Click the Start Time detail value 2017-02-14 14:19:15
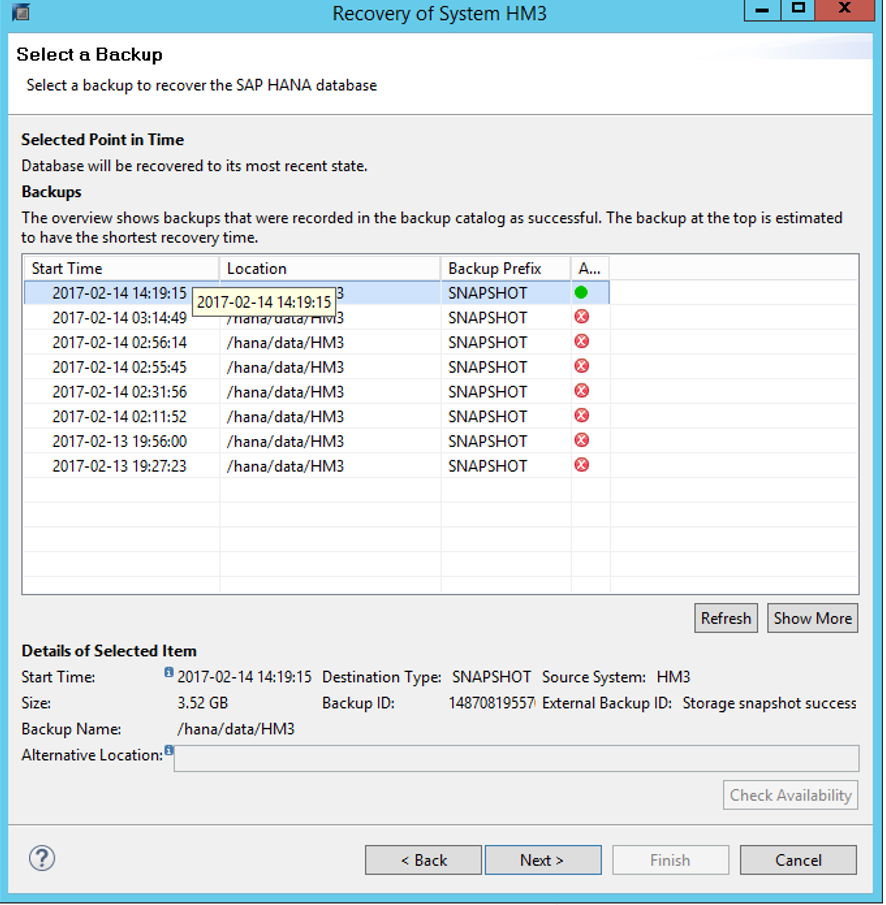 click(x=244, y=677)
